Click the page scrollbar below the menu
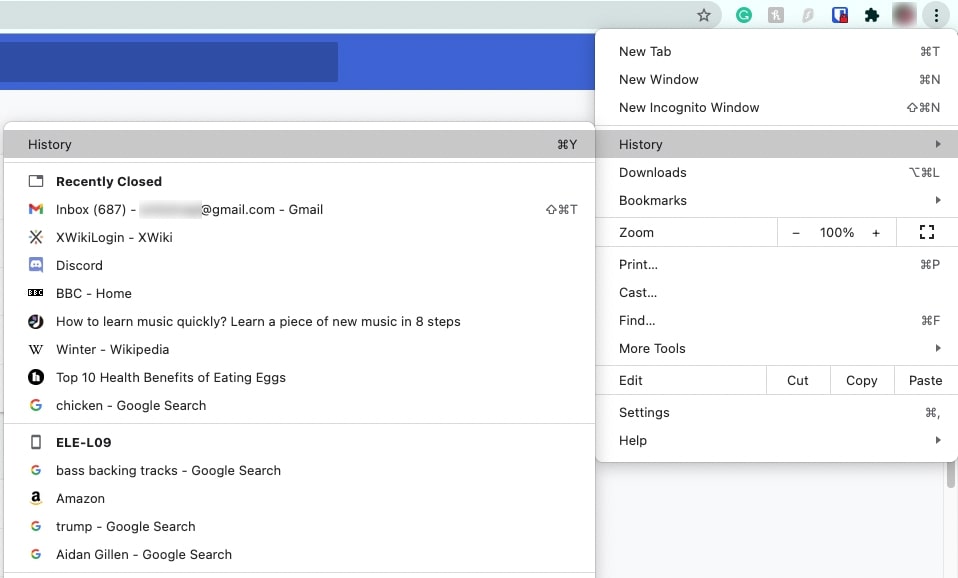Viewport: 958px width, 578px height. [951, 475]
